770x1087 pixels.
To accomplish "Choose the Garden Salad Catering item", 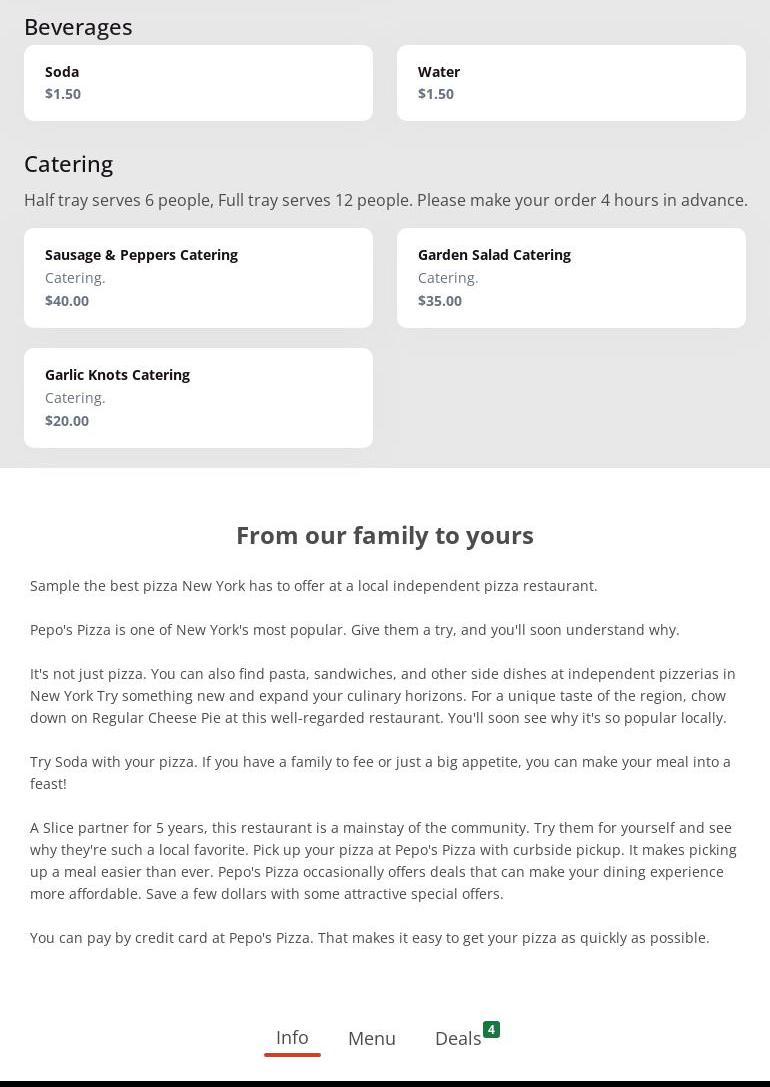I will pos(571,277).
